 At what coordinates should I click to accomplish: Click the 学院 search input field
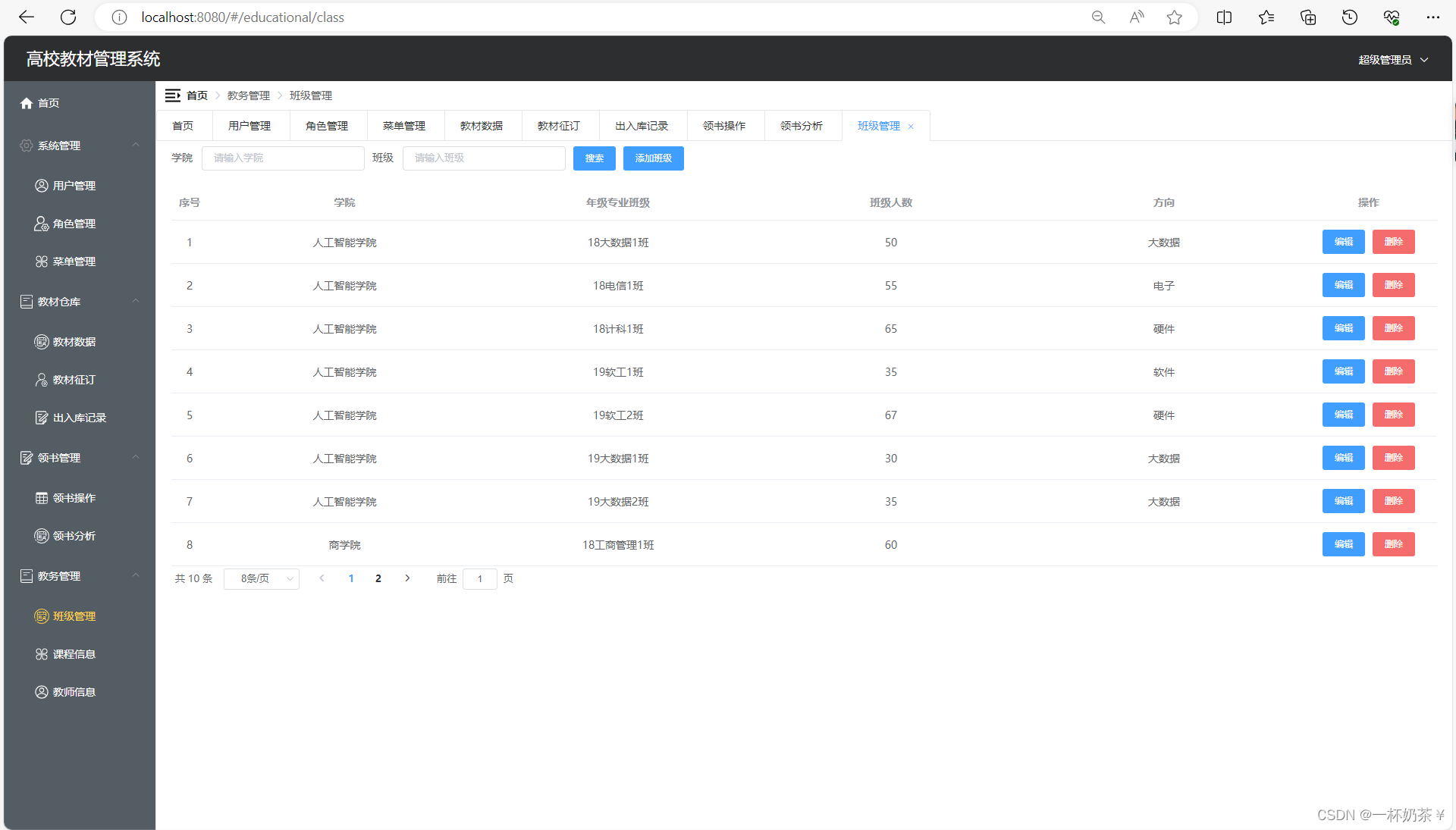(283, 158)
